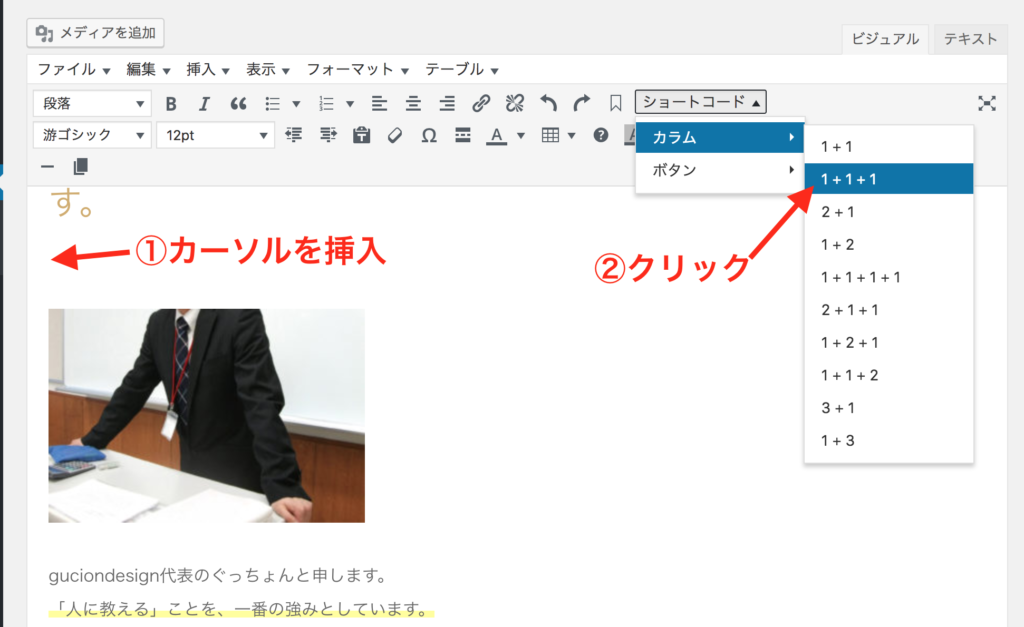1024x627 pixels.
Task: Open the 游ゴシック font family dropdown
Action: [92, 136]
